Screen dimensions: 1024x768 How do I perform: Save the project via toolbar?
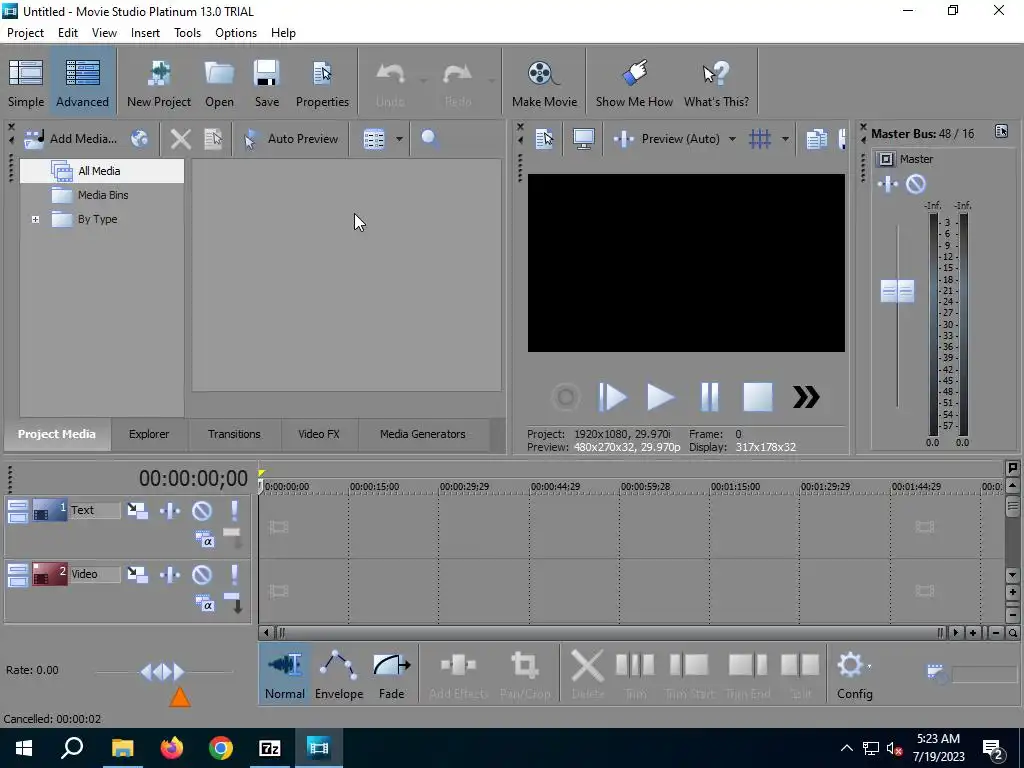pos(266,83)
